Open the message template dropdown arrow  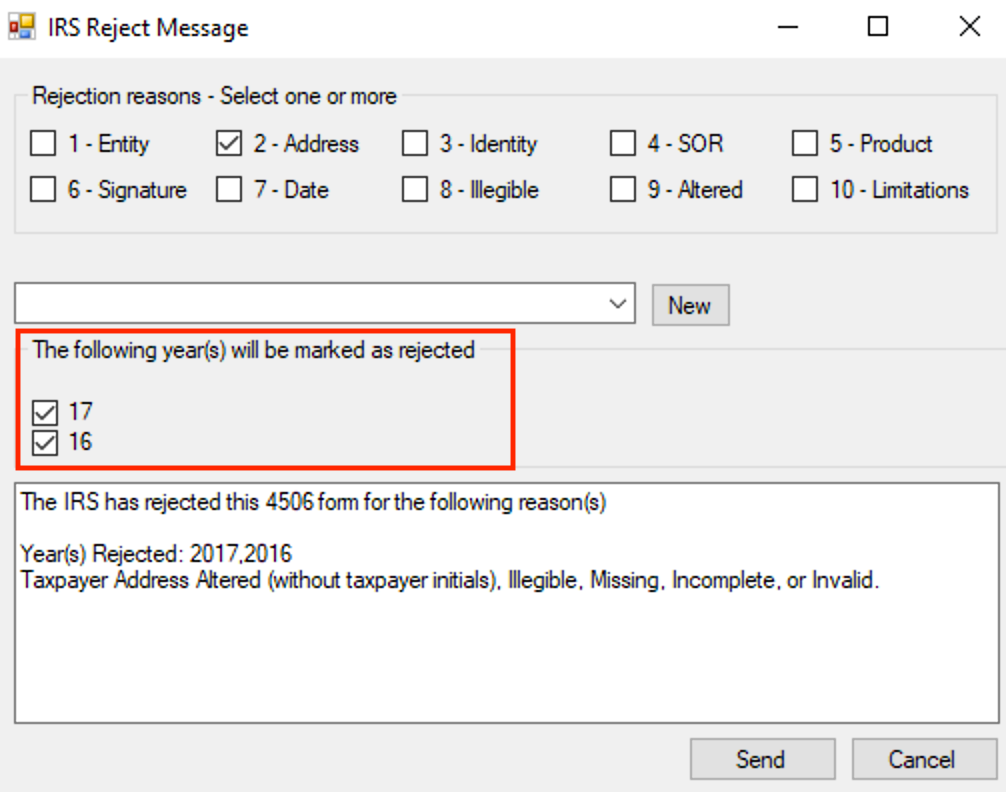617,304
